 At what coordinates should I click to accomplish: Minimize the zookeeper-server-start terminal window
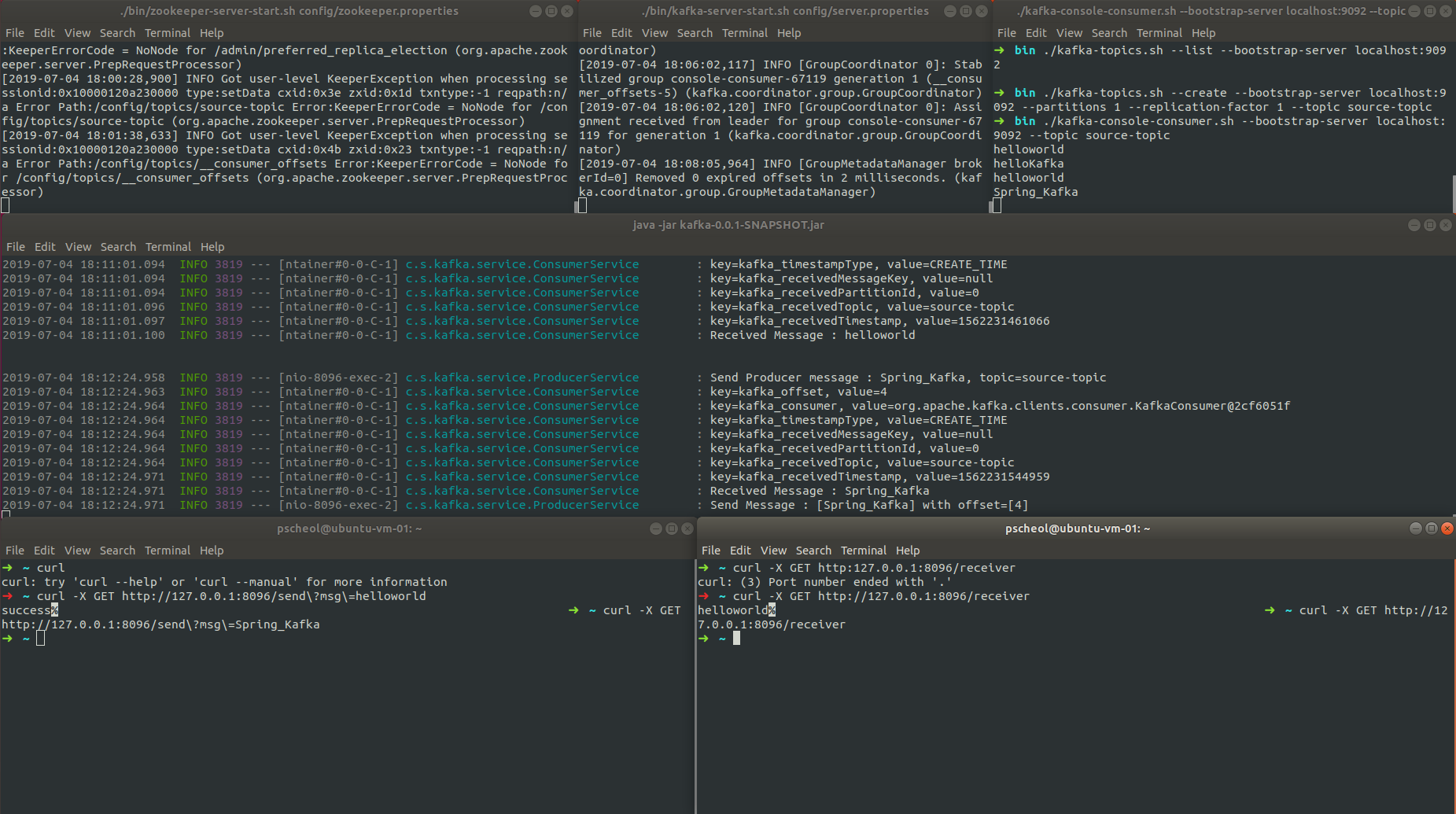click(x=536, y=11)
